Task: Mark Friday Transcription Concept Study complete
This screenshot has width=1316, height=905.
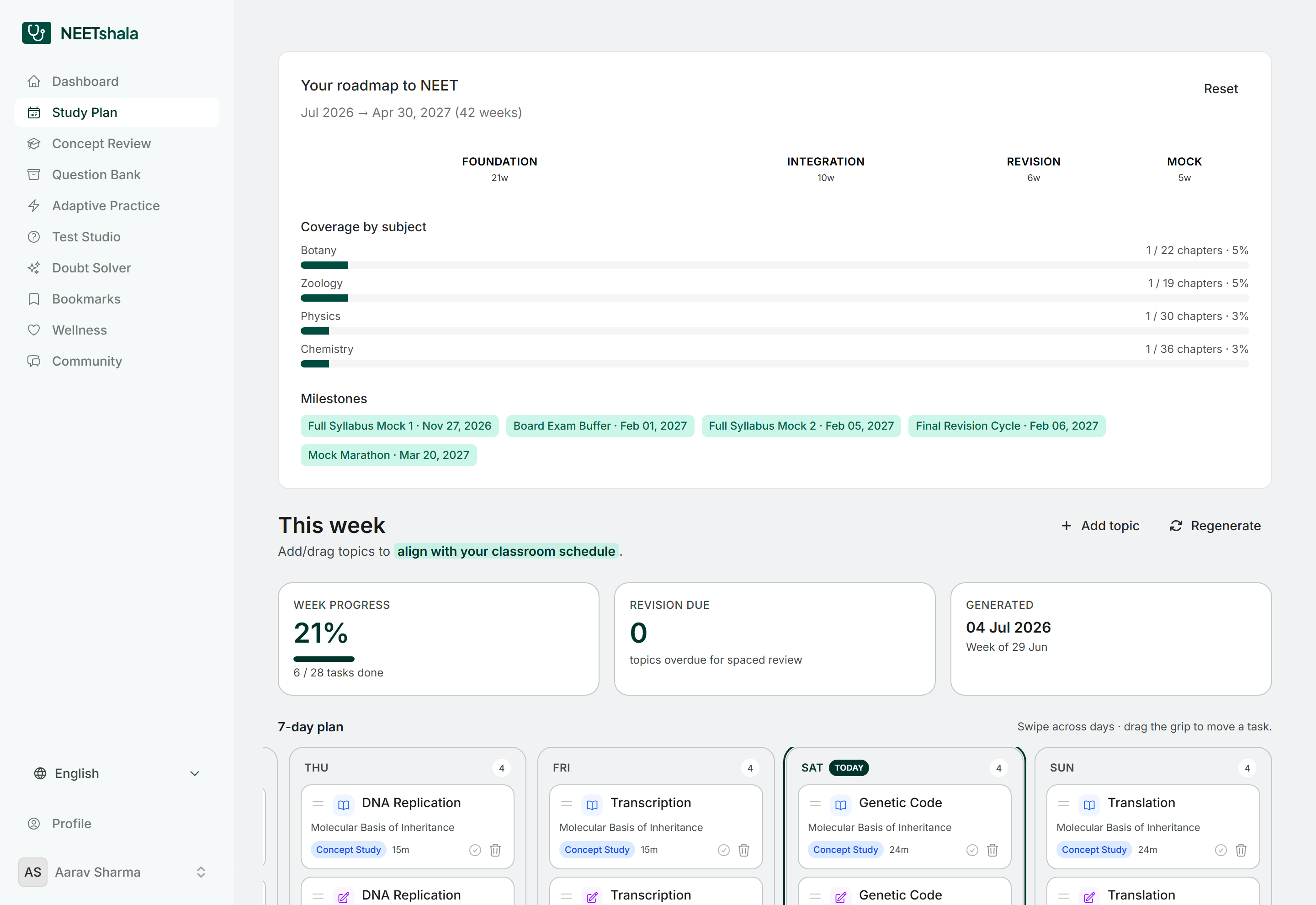Action: tap(724, 850)
